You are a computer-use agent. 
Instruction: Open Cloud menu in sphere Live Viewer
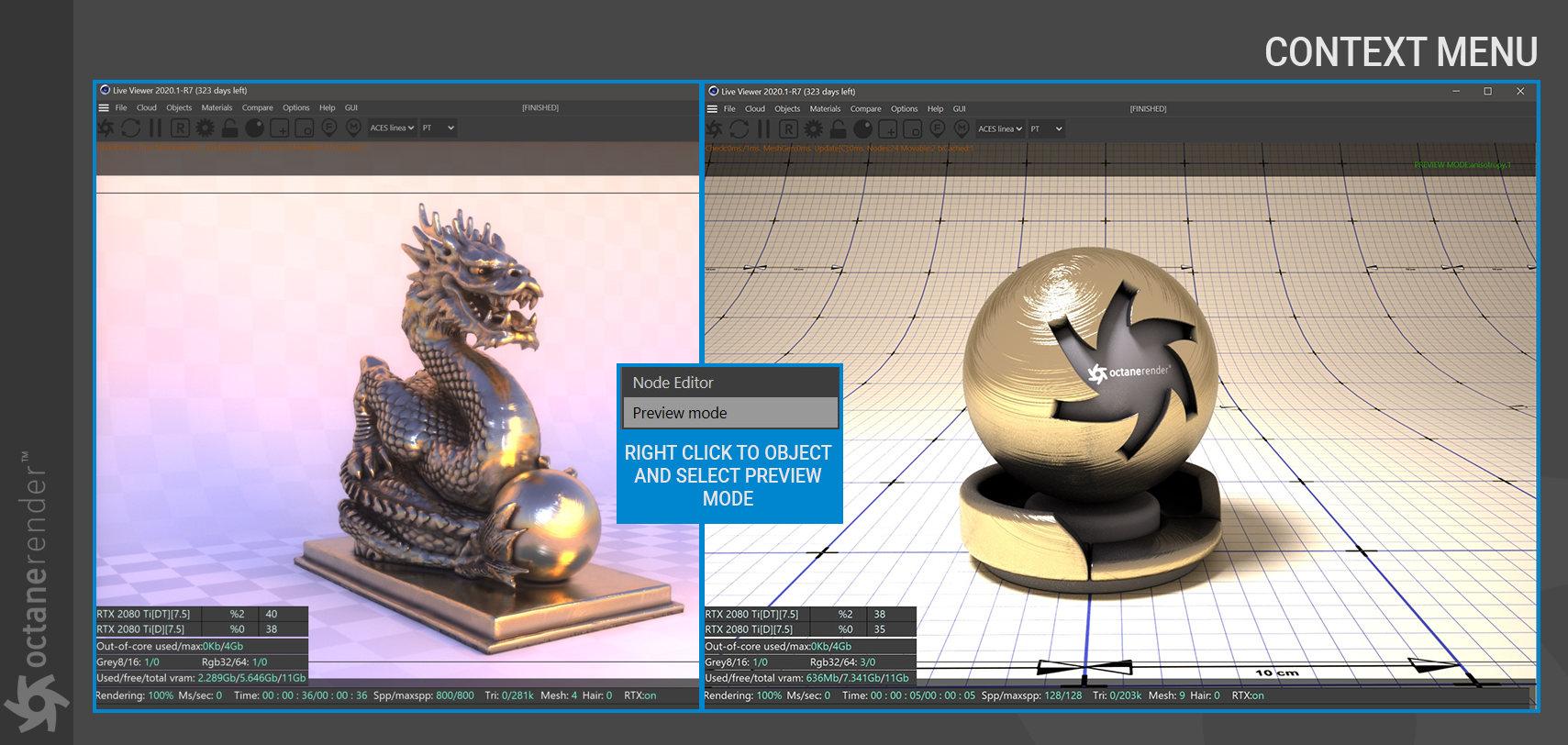(x=755, y=109)
